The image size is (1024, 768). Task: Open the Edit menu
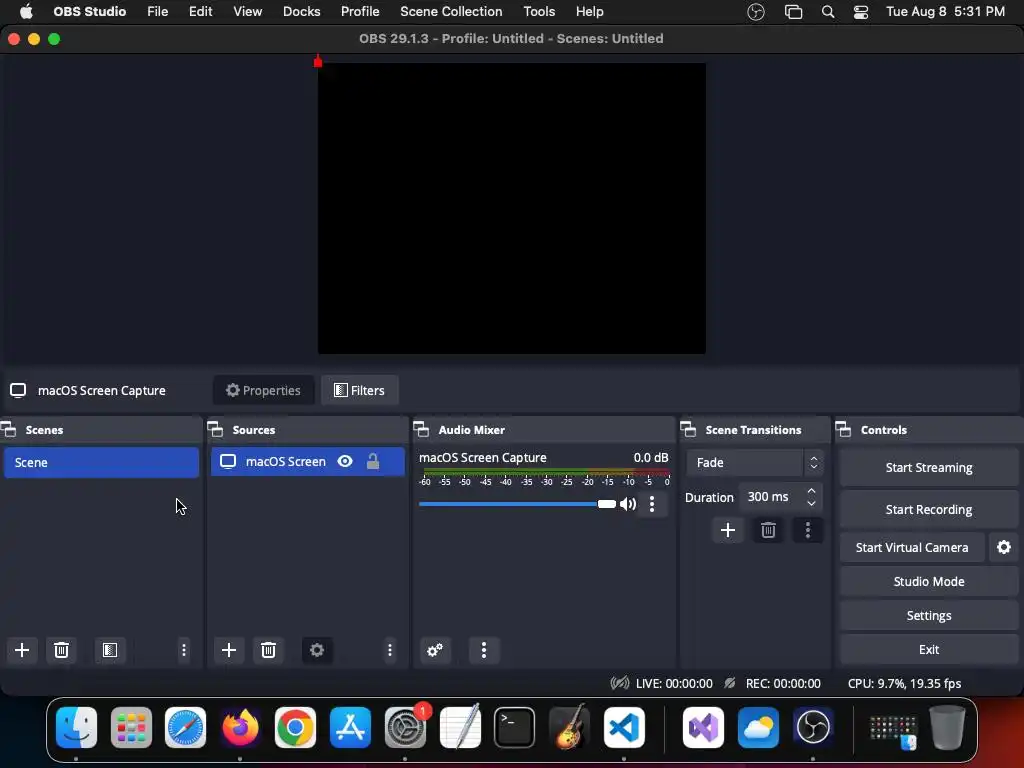click(200, 12)
